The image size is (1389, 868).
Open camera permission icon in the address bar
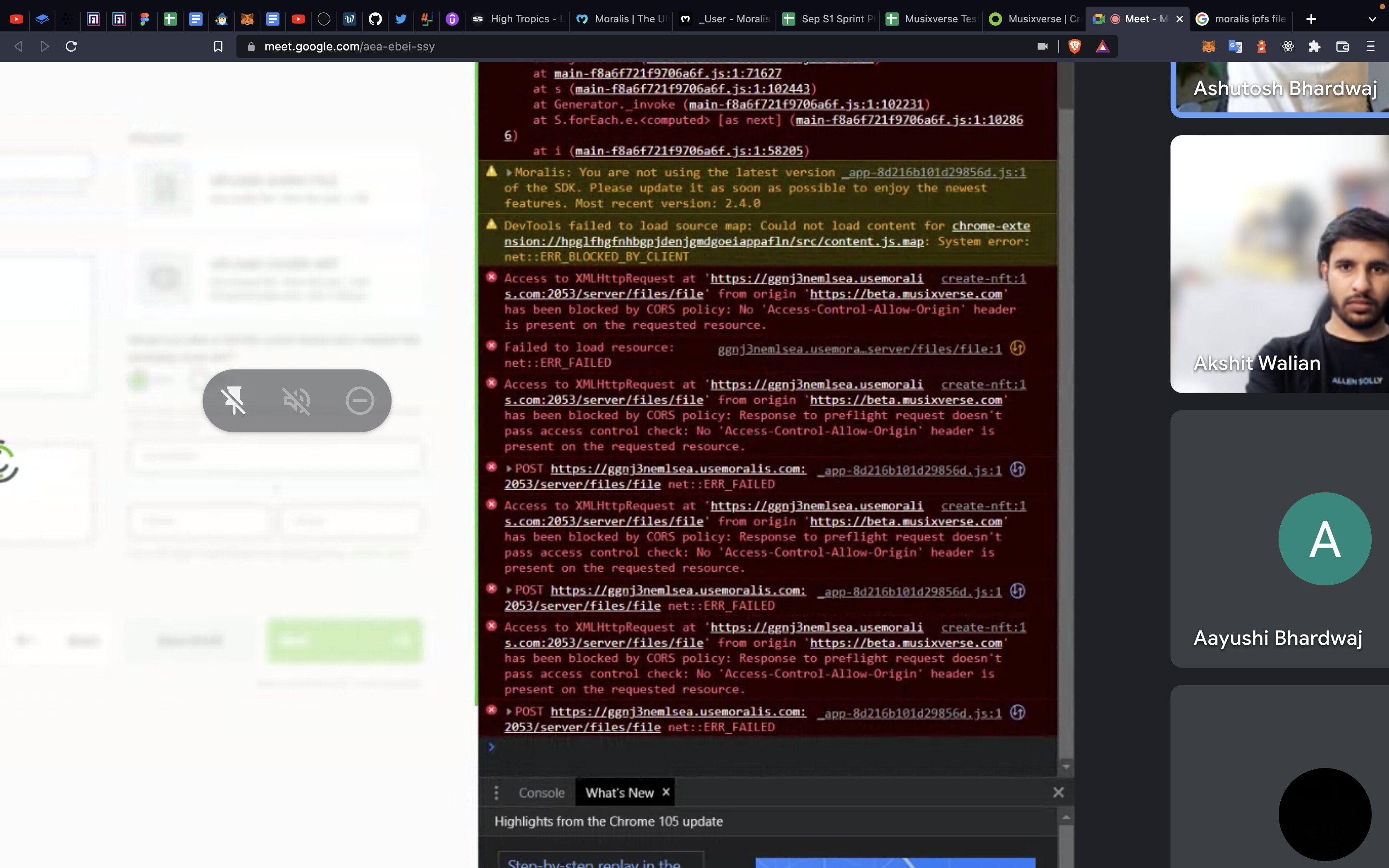pos(1042,46)
